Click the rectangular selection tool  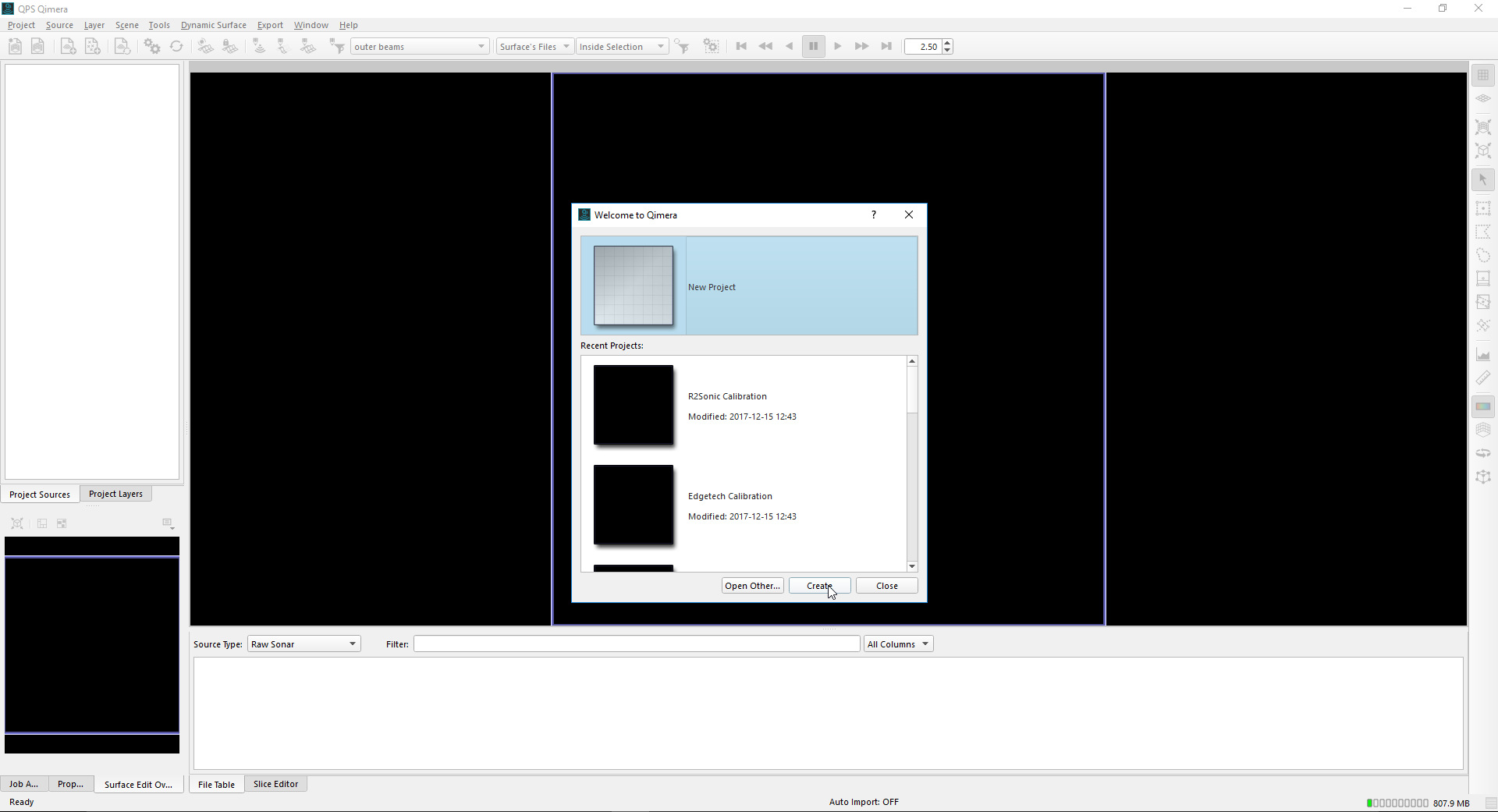(x=1482, y=208)
